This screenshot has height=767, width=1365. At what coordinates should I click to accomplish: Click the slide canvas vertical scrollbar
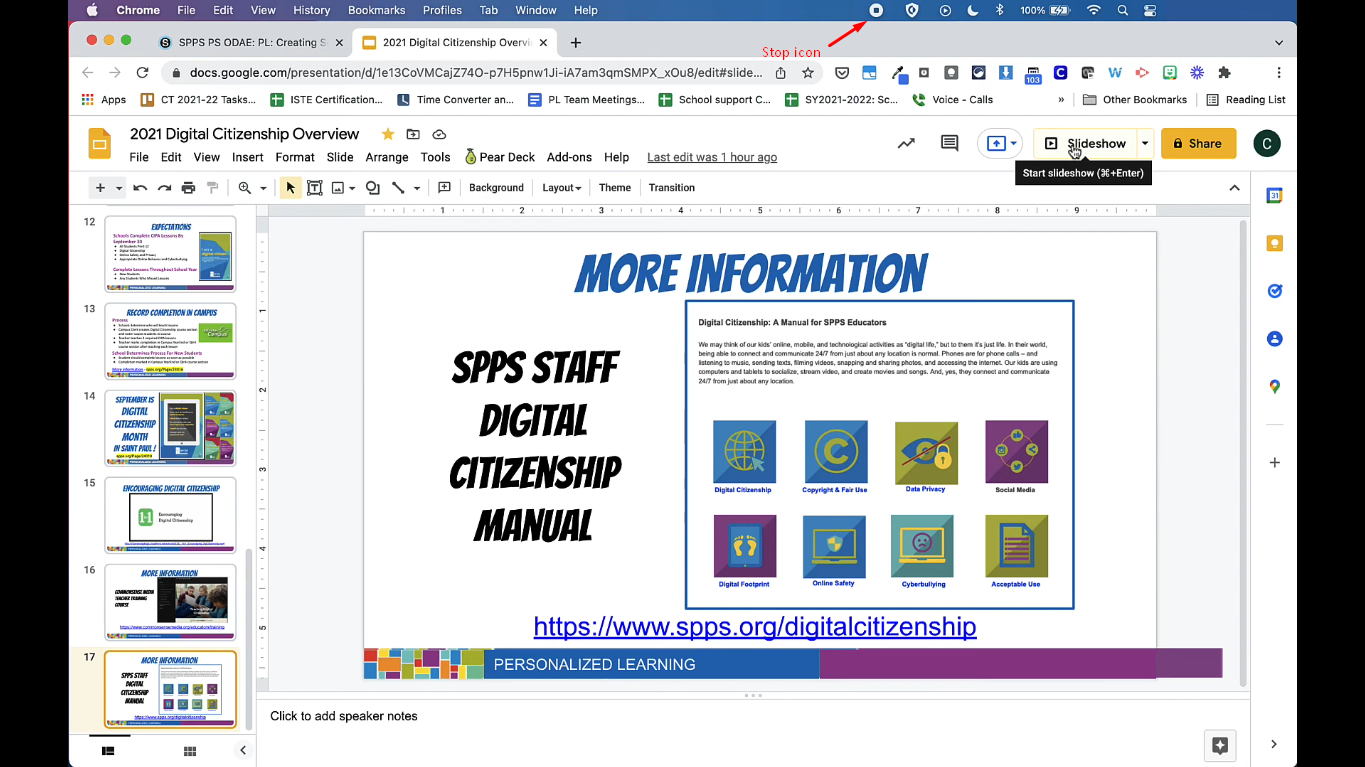click(x=1243, y=452)
